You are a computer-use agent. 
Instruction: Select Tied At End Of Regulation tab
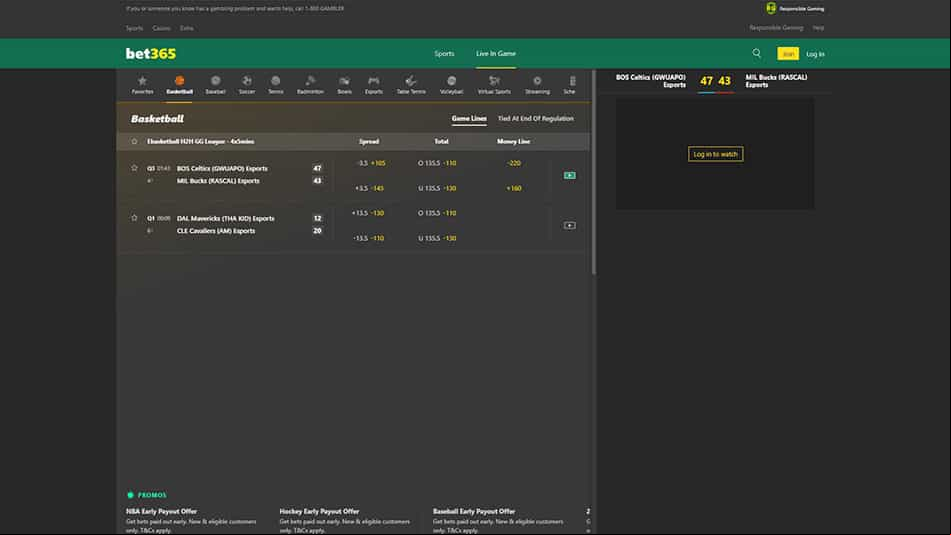pyautogui.click(x=536, y=118)
